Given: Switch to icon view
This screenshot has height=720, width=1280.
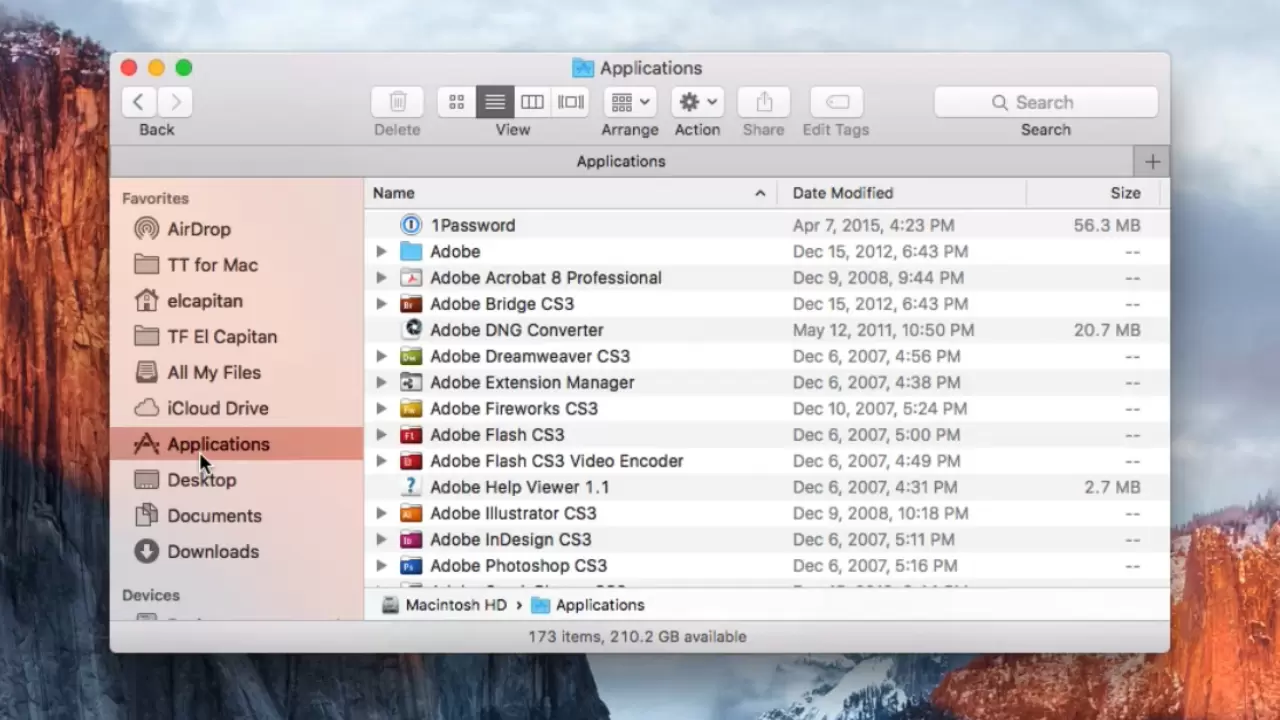Looking at the screenshot, I should click(457, 102).
